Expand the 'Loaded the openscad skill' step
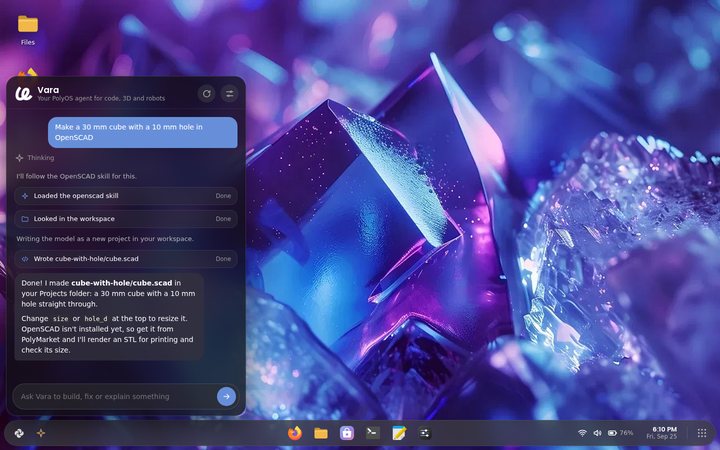The width and height of the screenshot is (720, 450). point(126,196)
